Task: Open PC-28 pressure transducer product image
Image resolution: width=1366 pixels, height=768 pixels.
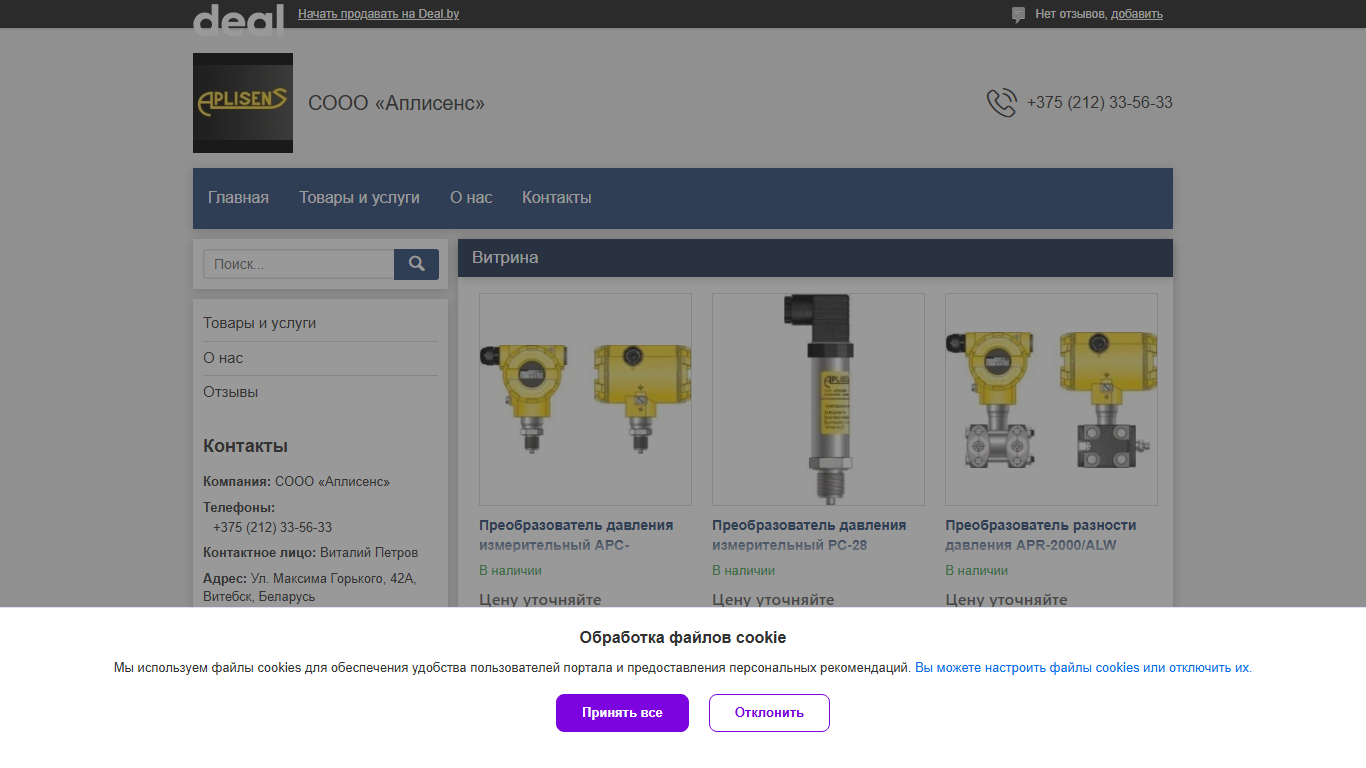Action: (x=818, y=399)
